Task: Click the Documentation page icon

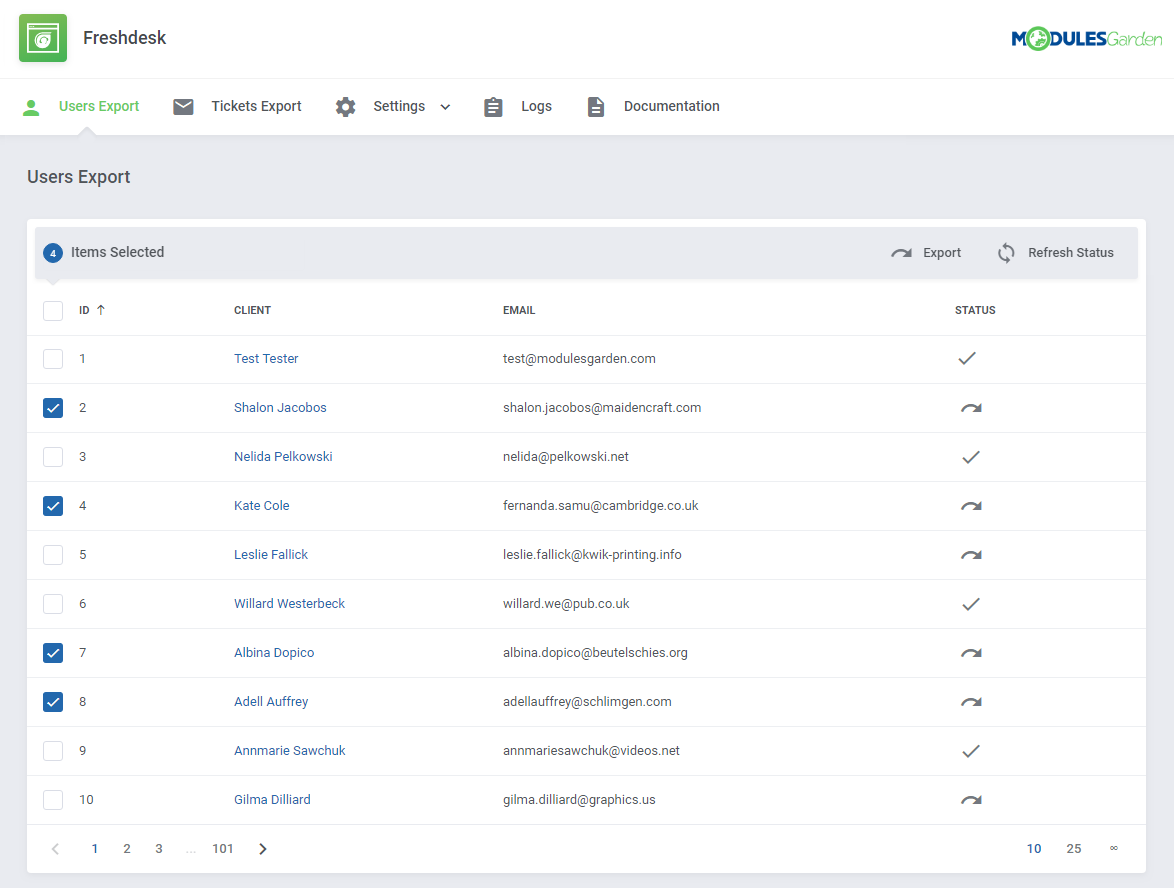Action: pyautogui.click(x=596, y=105)
